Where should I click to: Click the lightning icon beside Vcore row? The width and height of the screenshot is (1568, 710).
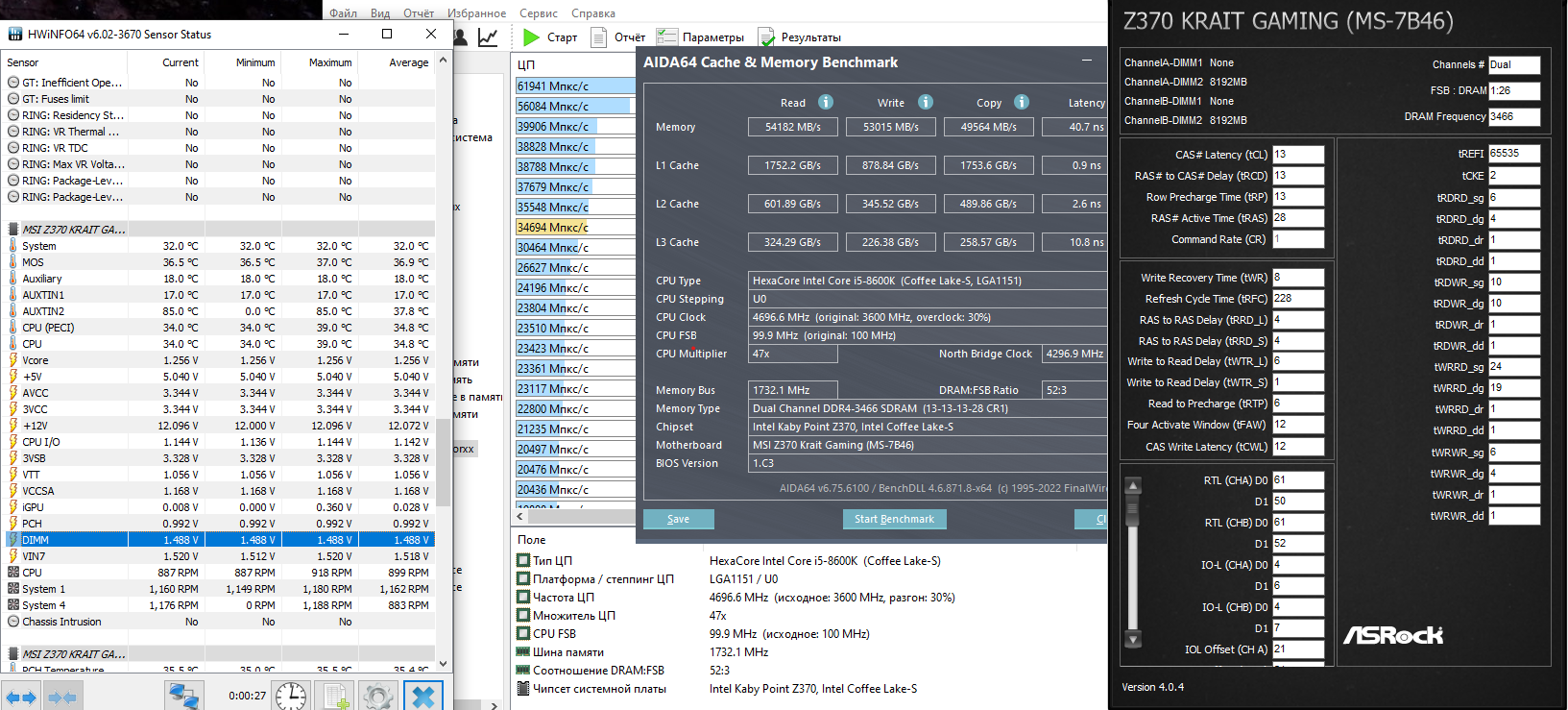(x=13, y=360)
